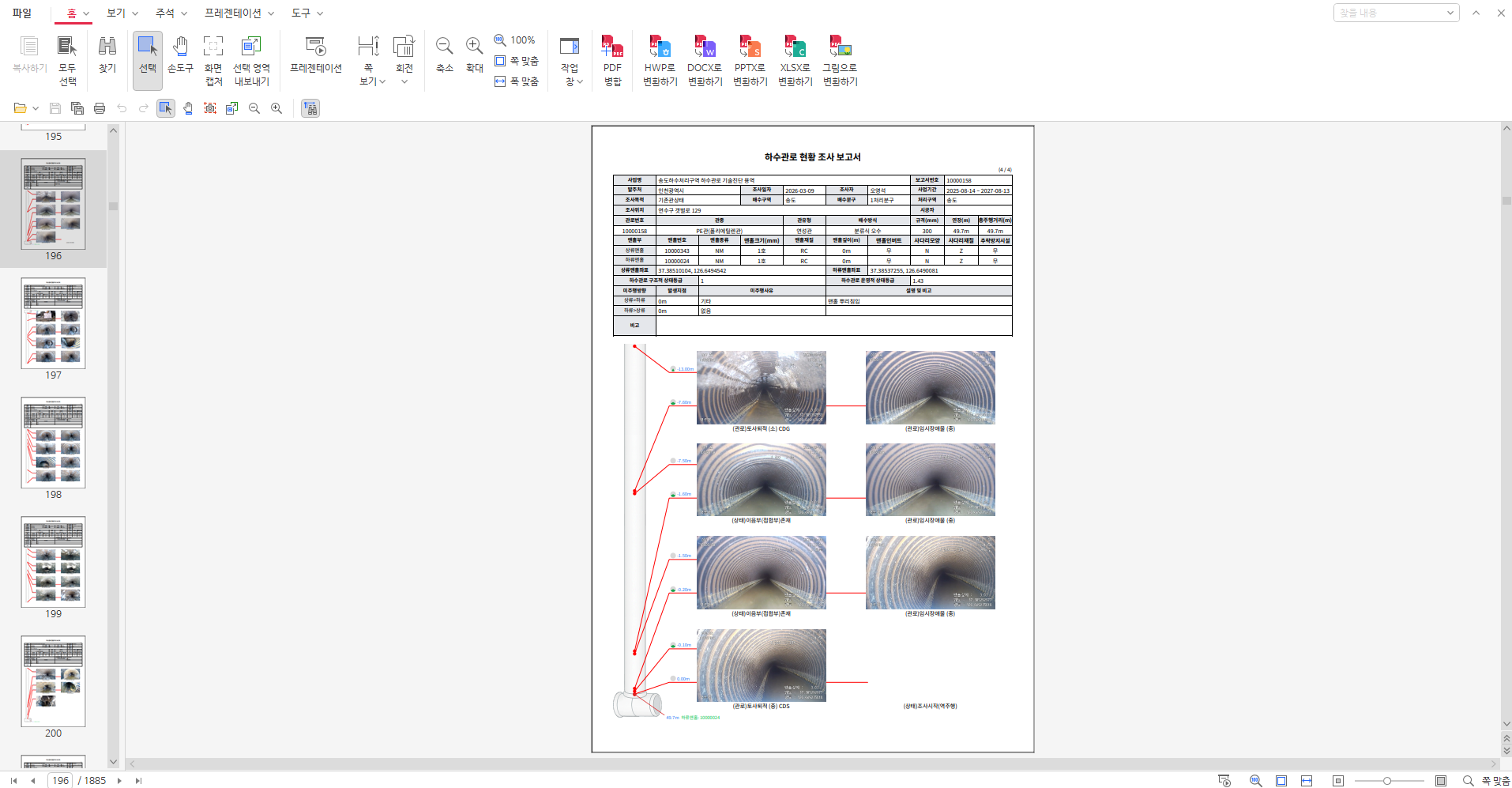
Task: Expand the chevron beside the 주석 tab
Action: [x=184, y=13]
